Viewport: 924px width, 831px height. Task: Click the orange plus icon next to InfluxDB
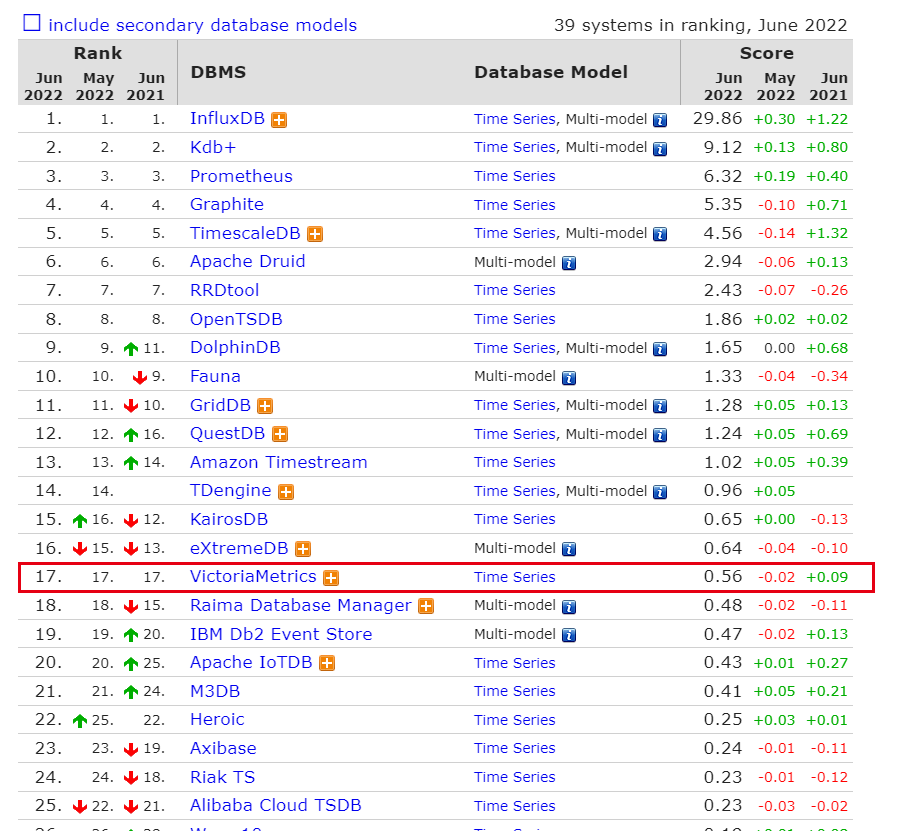279,119
